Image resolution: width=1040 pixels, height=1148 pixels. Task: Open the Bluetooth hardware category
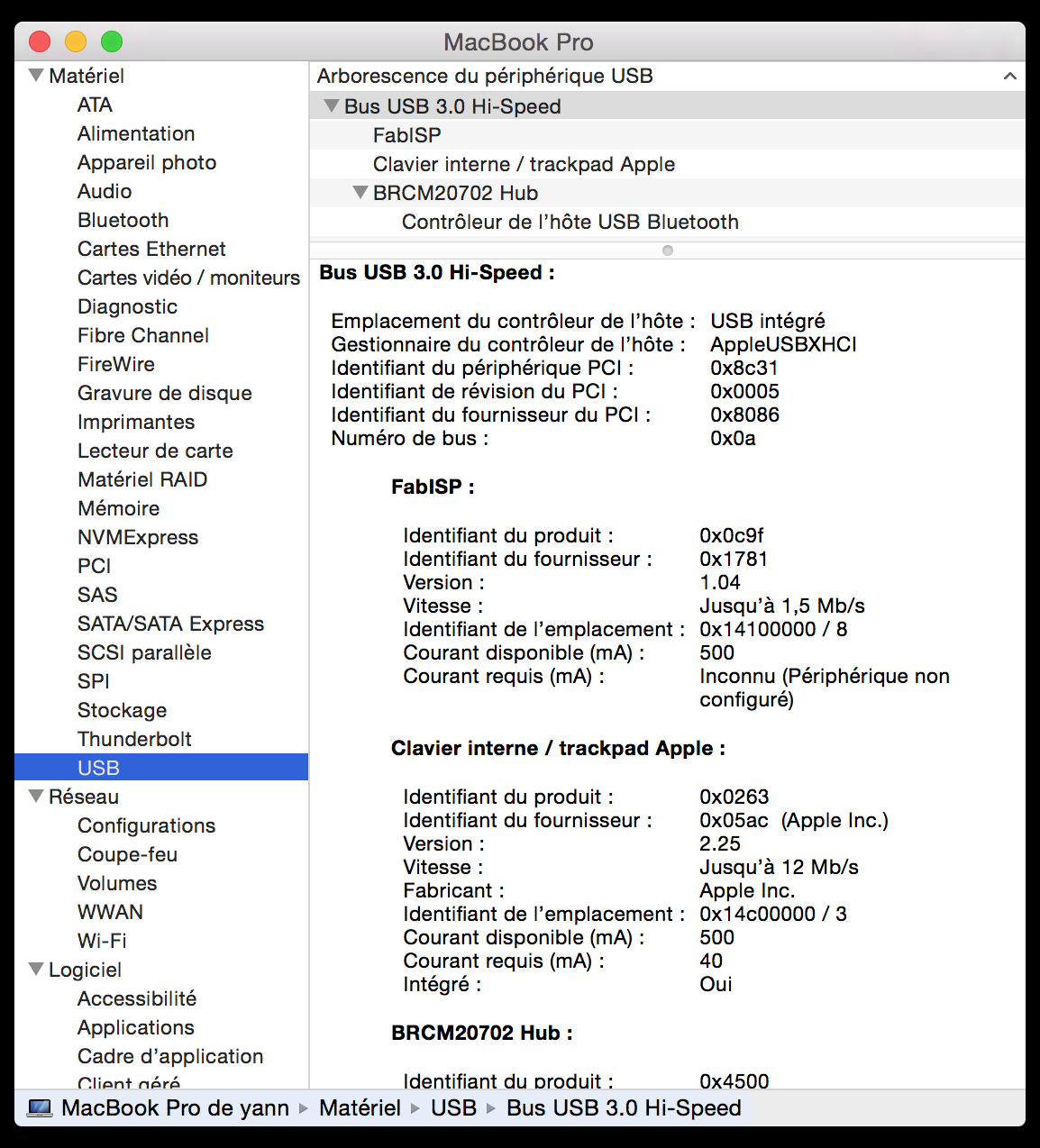(x=123, y=220)
